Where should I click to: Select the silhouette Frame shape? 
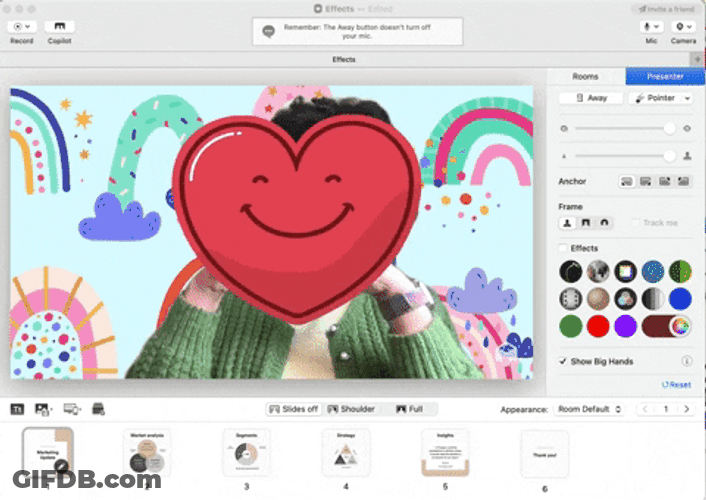pyautogui.click(x=567, y=223)
